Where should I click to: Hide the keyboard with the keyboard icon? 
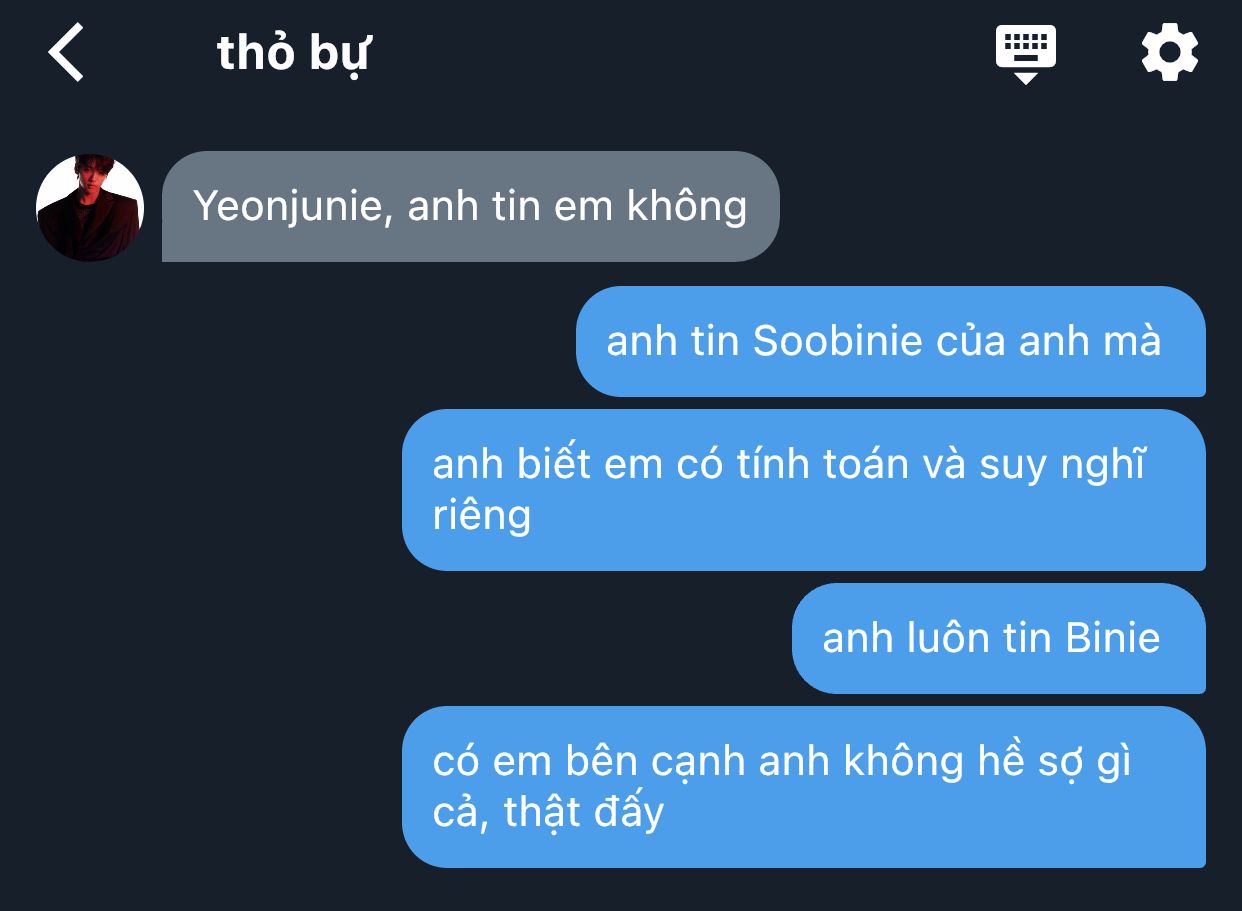pyautogui.click(x=1025, y=54)
